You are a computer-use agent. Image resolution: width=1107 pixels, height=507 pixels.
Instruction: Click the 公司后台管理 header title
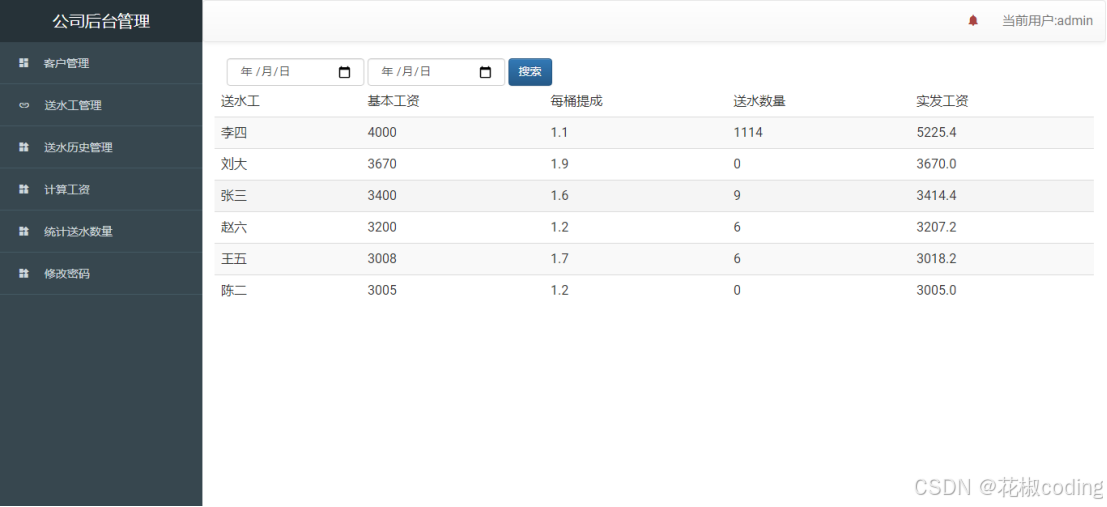[x=101, y=21]
